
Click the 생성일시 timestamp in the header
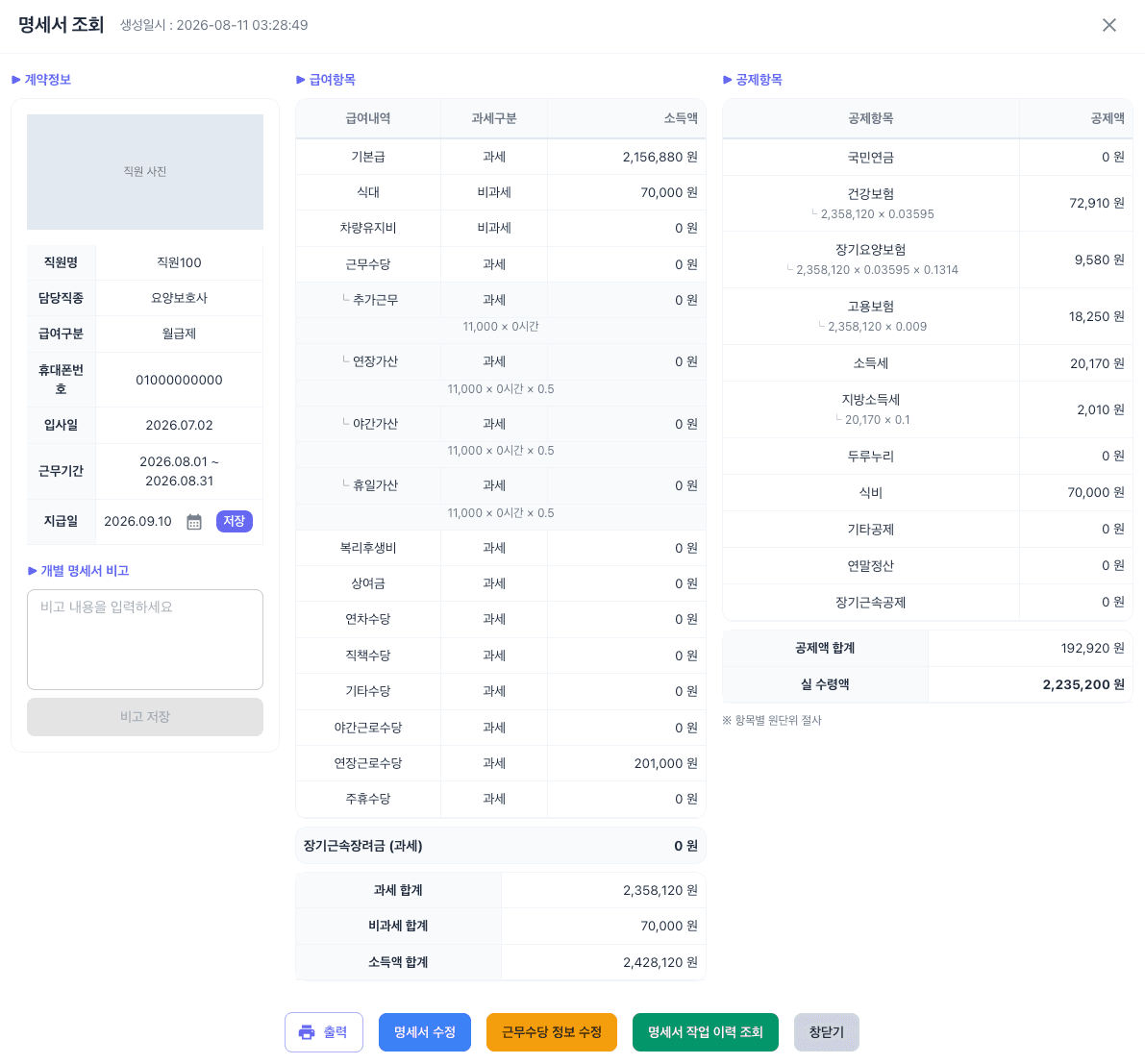tap(214, 26)
